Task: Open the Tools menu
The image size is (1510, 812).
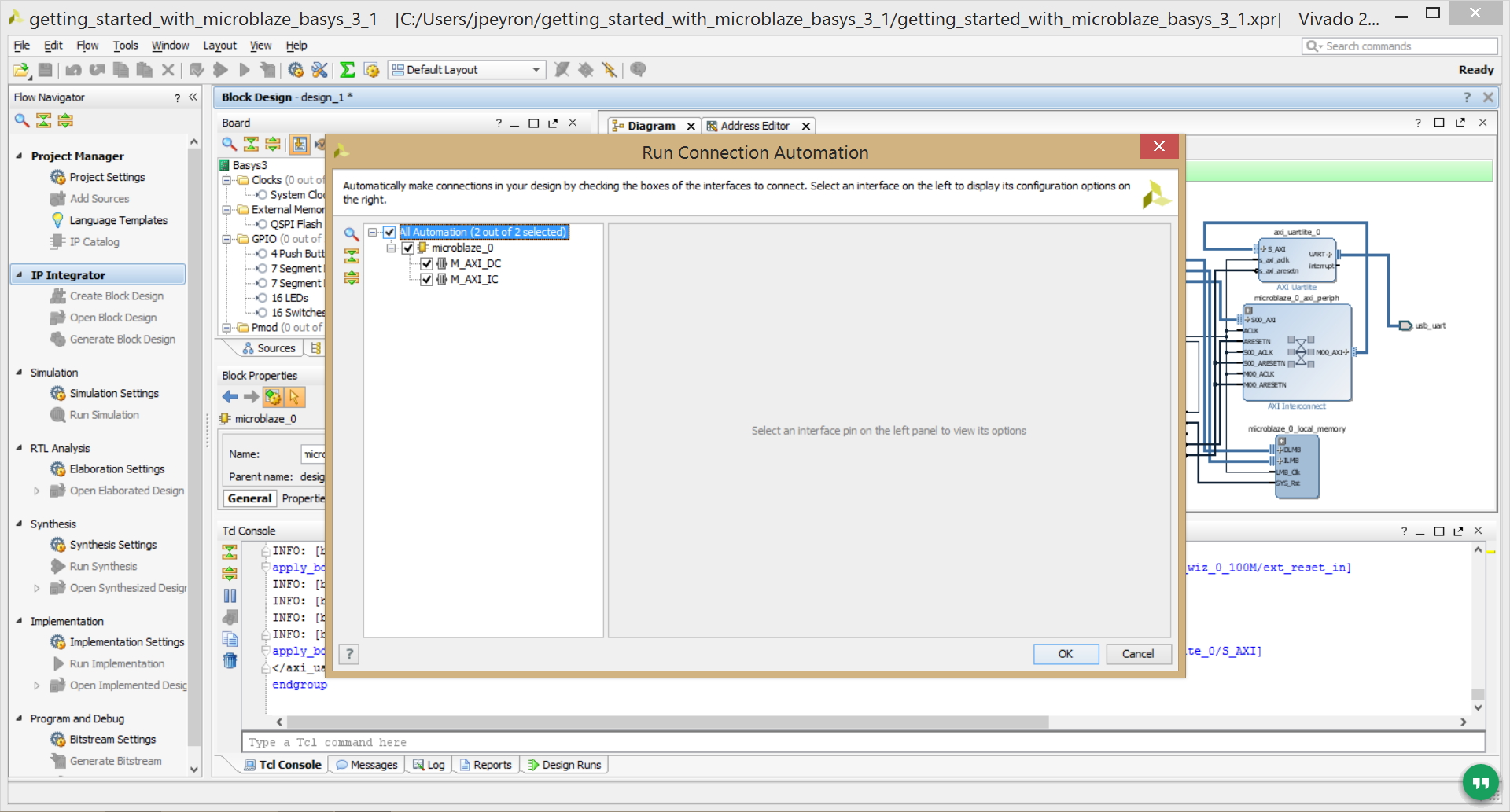Action: 125,46
